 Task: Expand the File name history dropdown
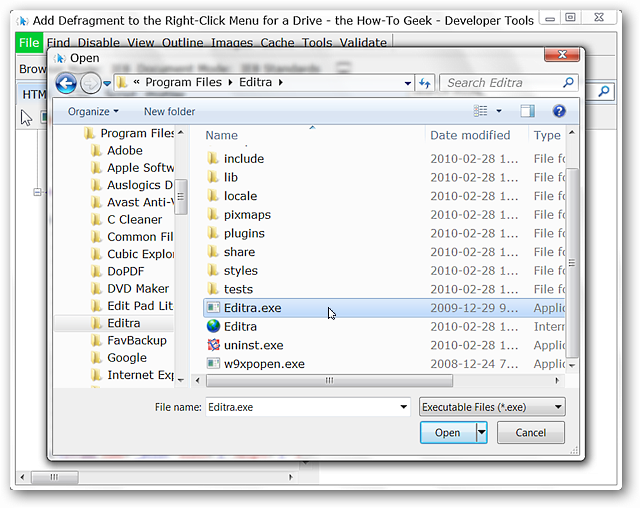403,407
